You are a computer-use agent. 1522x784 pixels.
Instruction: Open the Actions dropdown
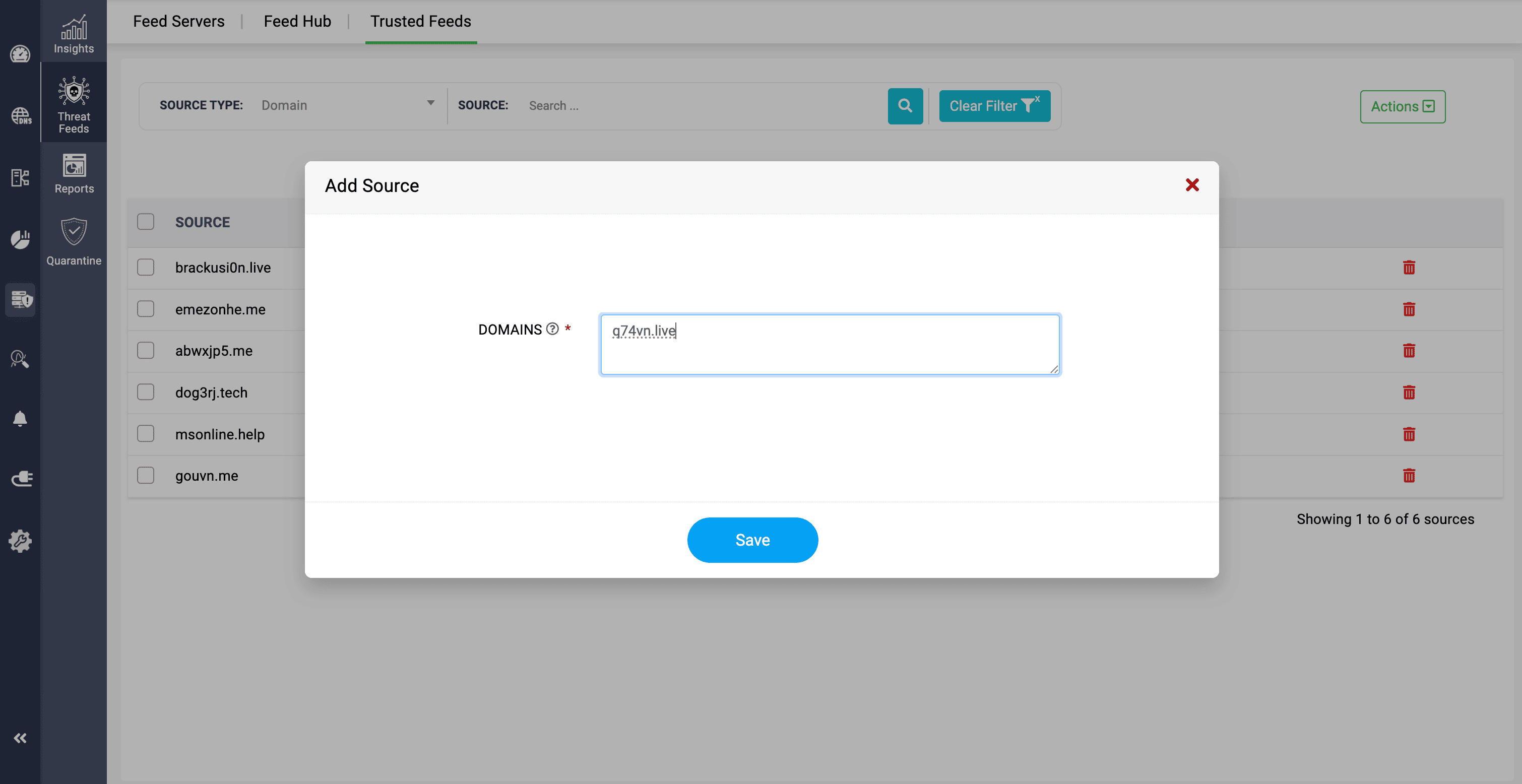point(1402,106)
